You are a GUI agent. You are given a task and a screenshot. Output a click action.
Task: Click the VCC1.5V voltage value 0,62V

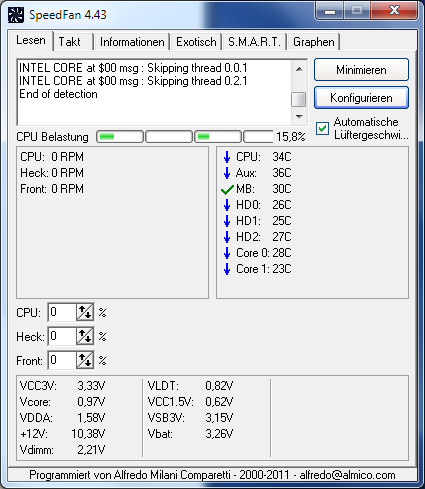tap(219, 402)
